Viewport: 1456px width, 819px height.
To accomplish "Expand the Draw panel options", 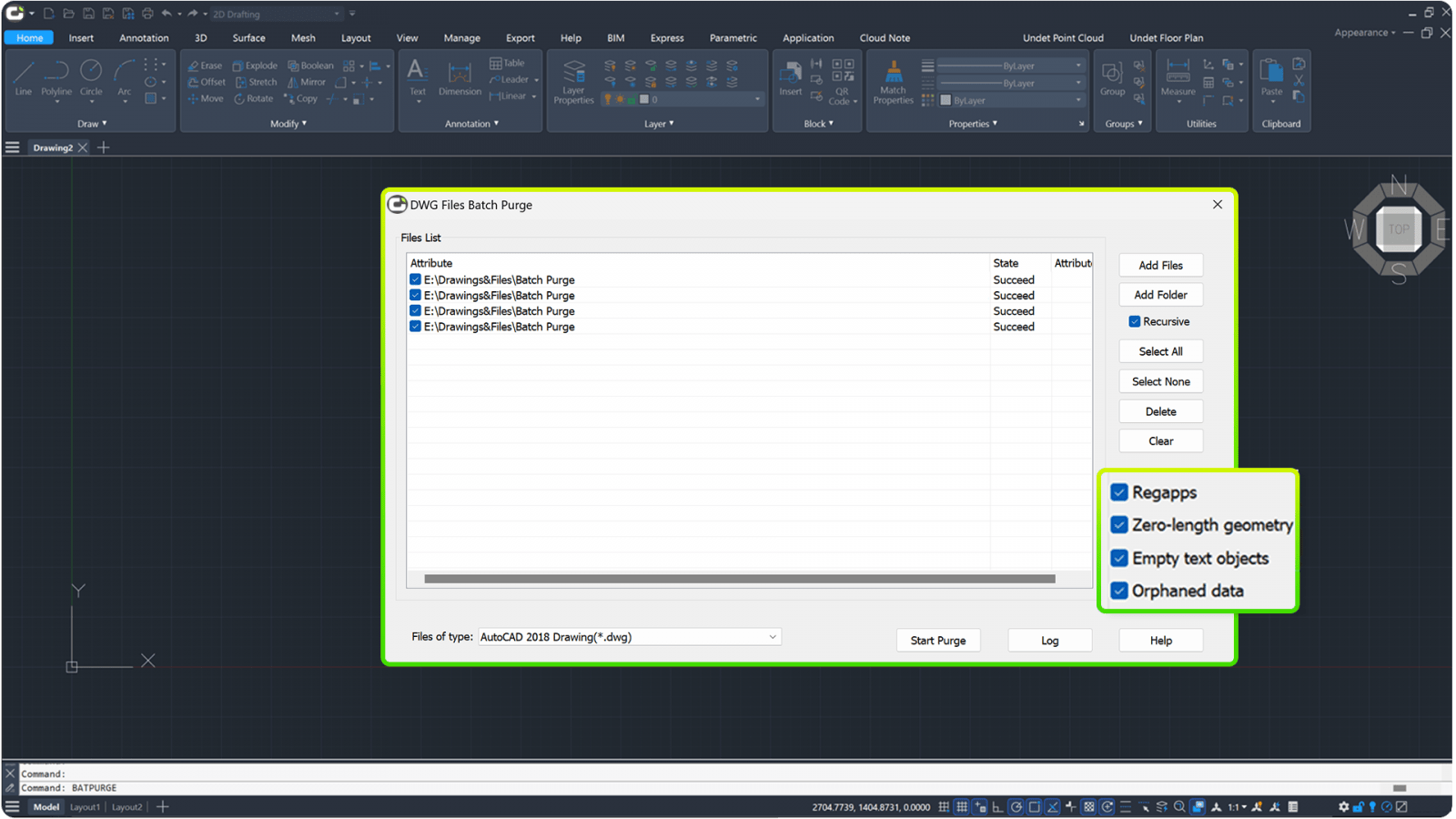I will (92, 124).
